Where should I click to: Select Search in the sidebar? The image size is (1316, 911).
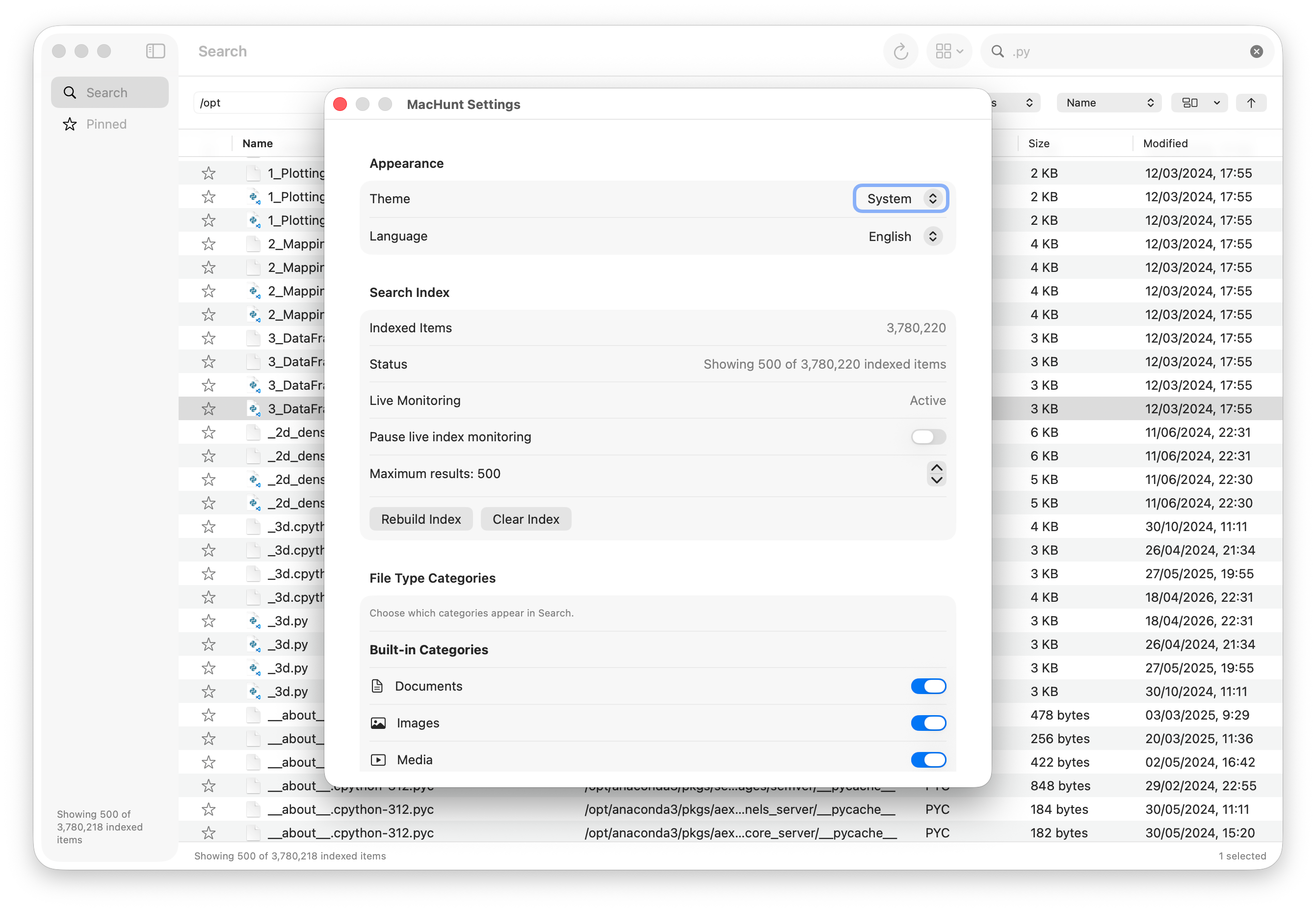110,92
